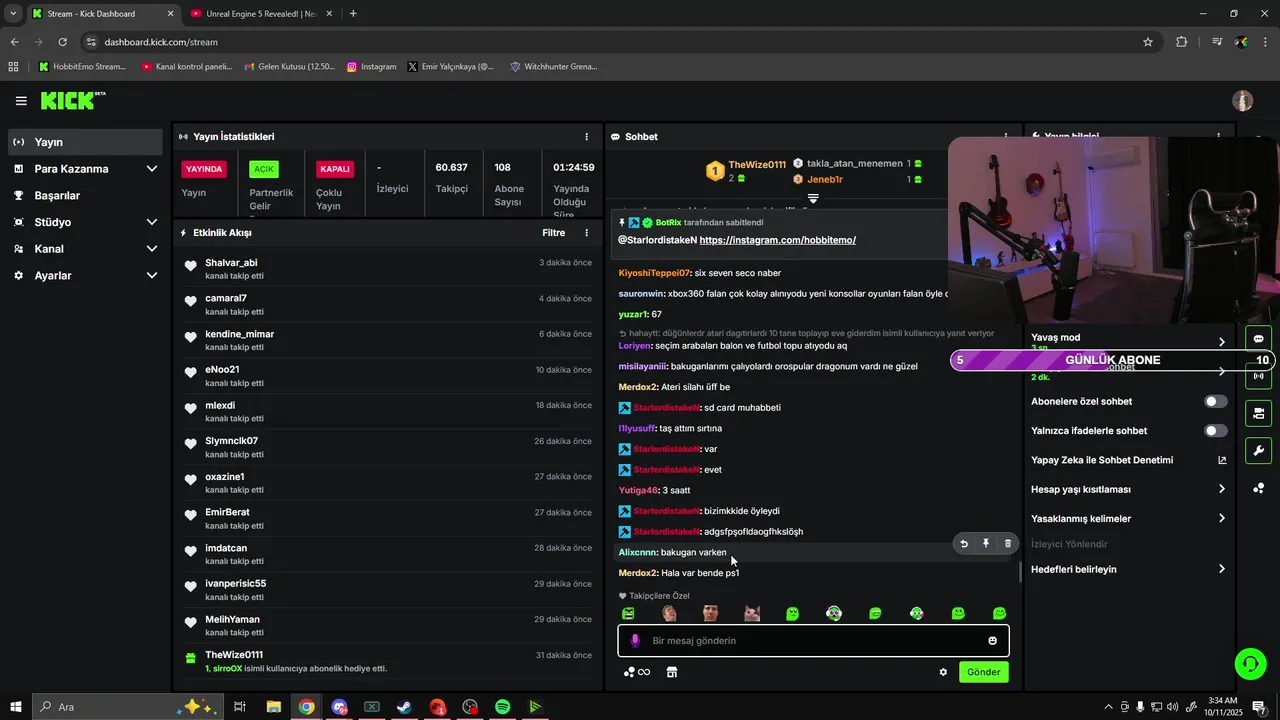The image size is (1280, 720).
Task: Switch to Unreal Engine 5 Revealed browser tab
Action: [x=262, y=13]
